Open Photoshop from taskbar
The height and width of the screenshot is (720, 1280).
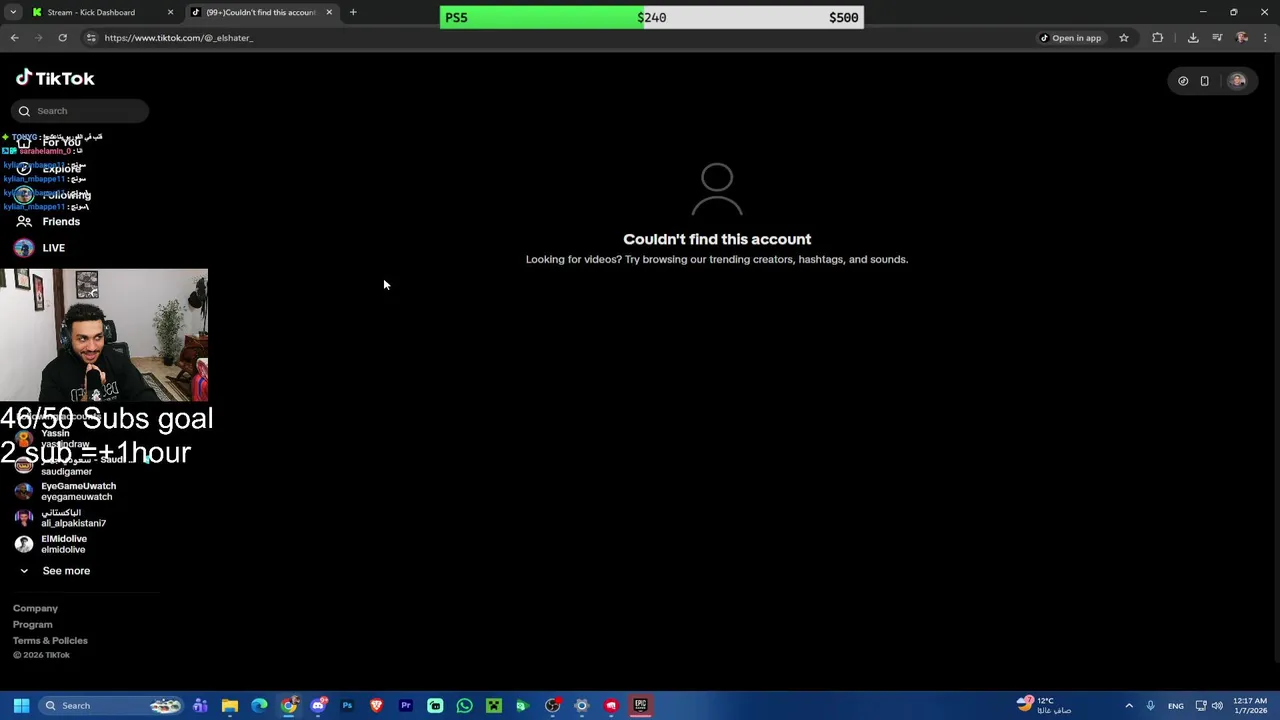click(347, 706)
